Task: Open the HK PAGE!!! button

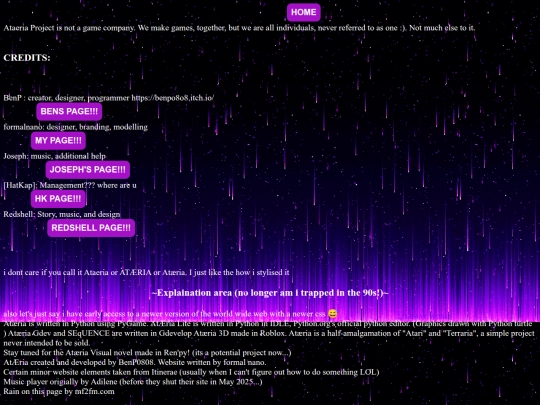Action: pyautogui.click(x=58, y=199)
